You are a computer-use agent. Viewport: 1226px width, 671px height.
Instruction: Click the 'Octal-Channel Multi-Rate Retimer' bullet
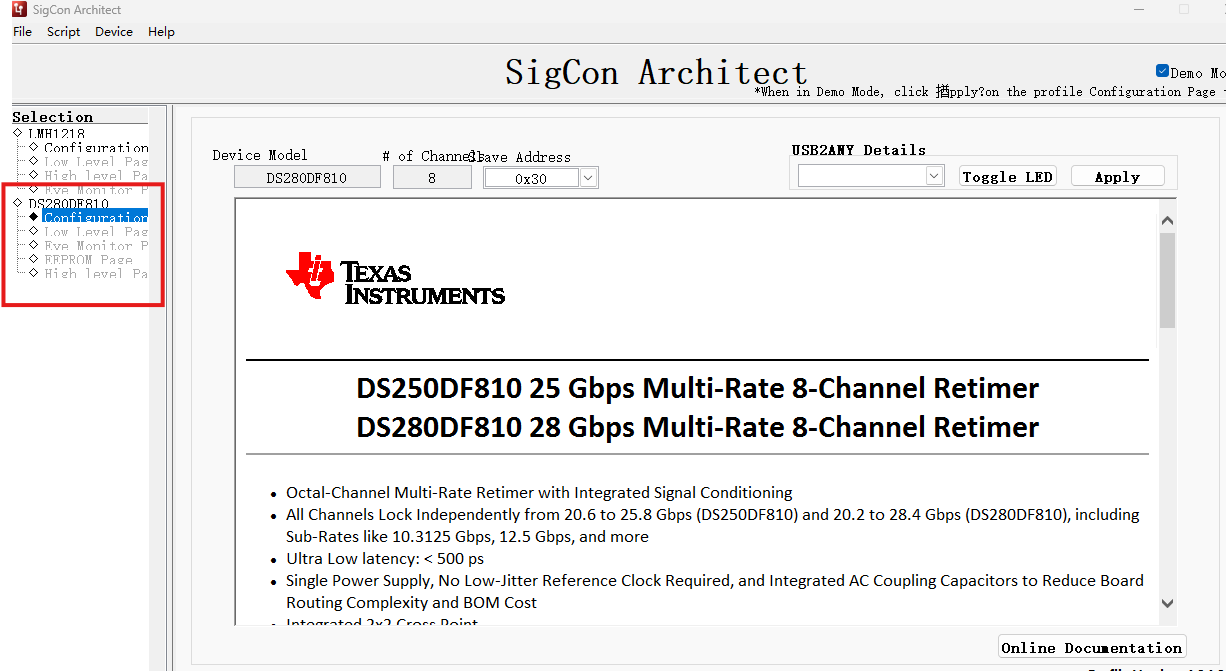(539, 492)
